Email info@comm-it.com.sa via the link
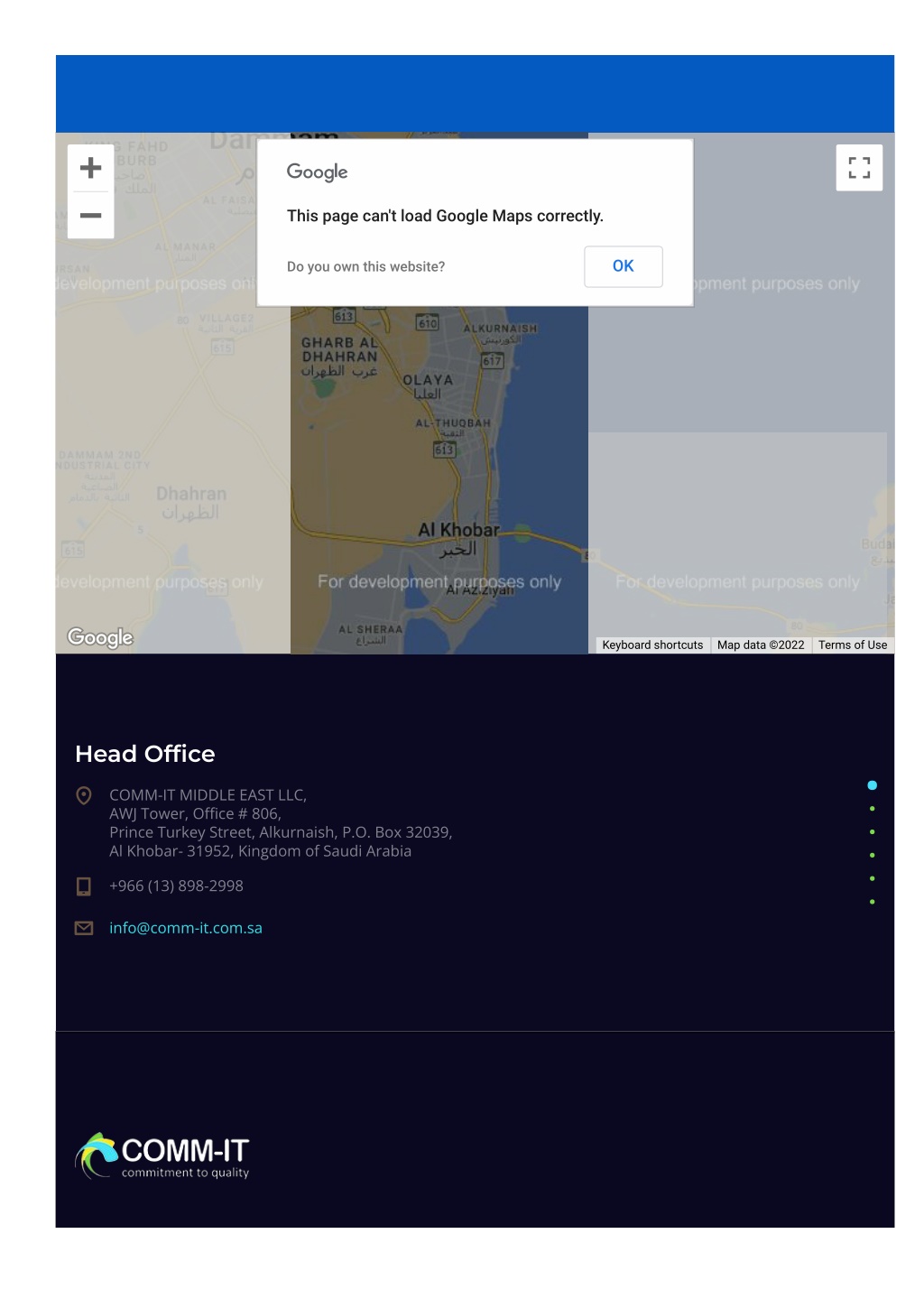Viewport: 924px width, 1308px height. pyautogui.click(x=186, y=928)
